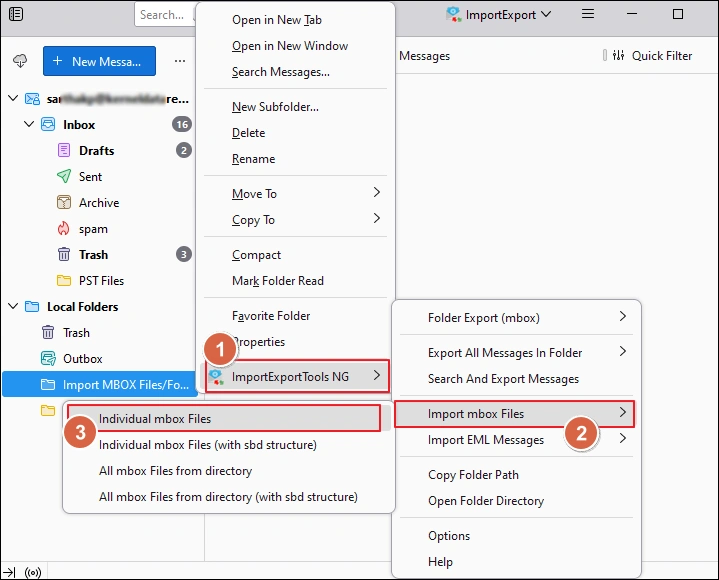
Task: Click the yellow folder below Import MBOX
Action: [x=48, y=410]
